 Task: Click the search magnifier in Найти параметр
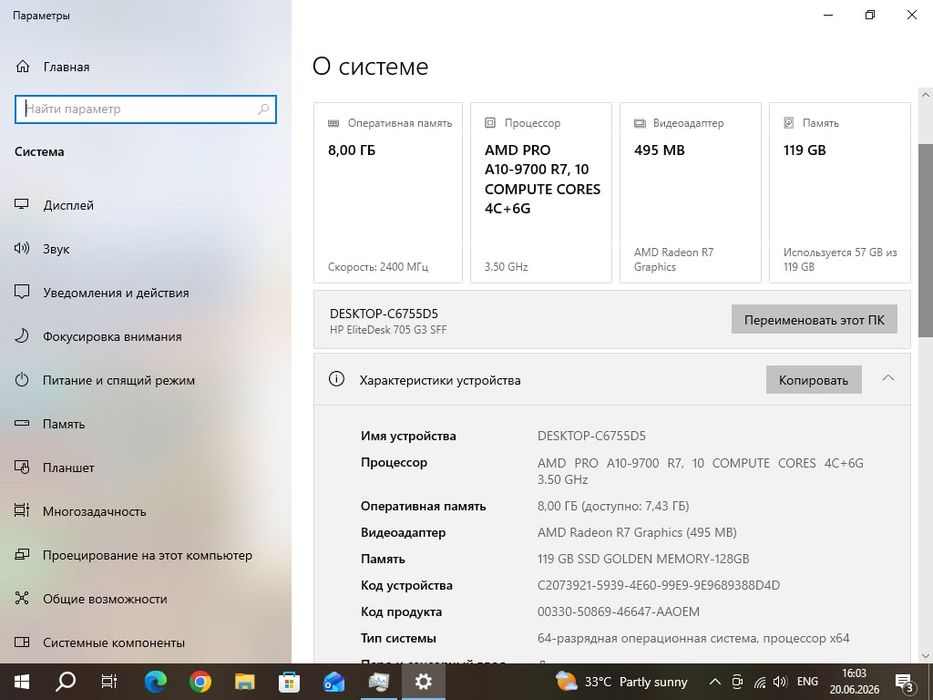(263, 110)
